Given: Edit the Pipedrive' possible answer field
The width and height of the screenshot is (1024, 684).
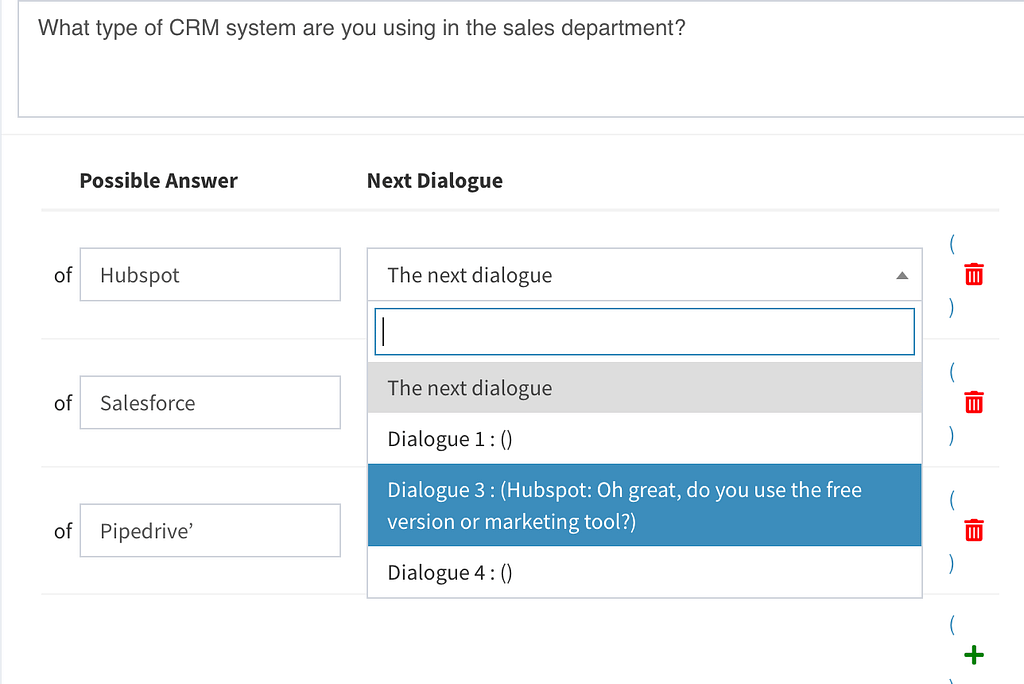Looking at the screenshot, I should (x=210, y=530).
